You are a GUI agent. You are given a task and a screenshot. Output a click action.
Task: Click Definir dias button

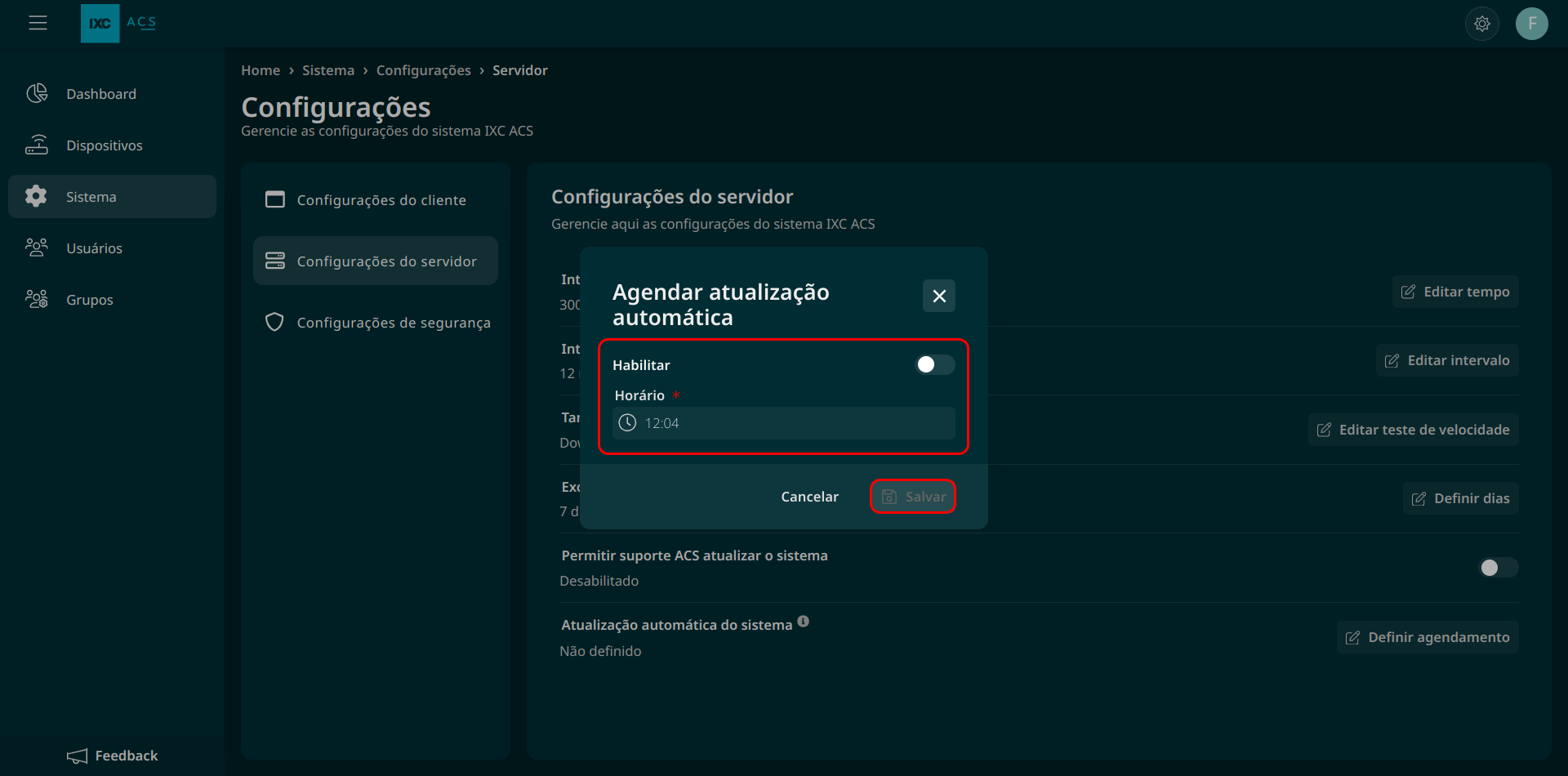click(1461, 498)
